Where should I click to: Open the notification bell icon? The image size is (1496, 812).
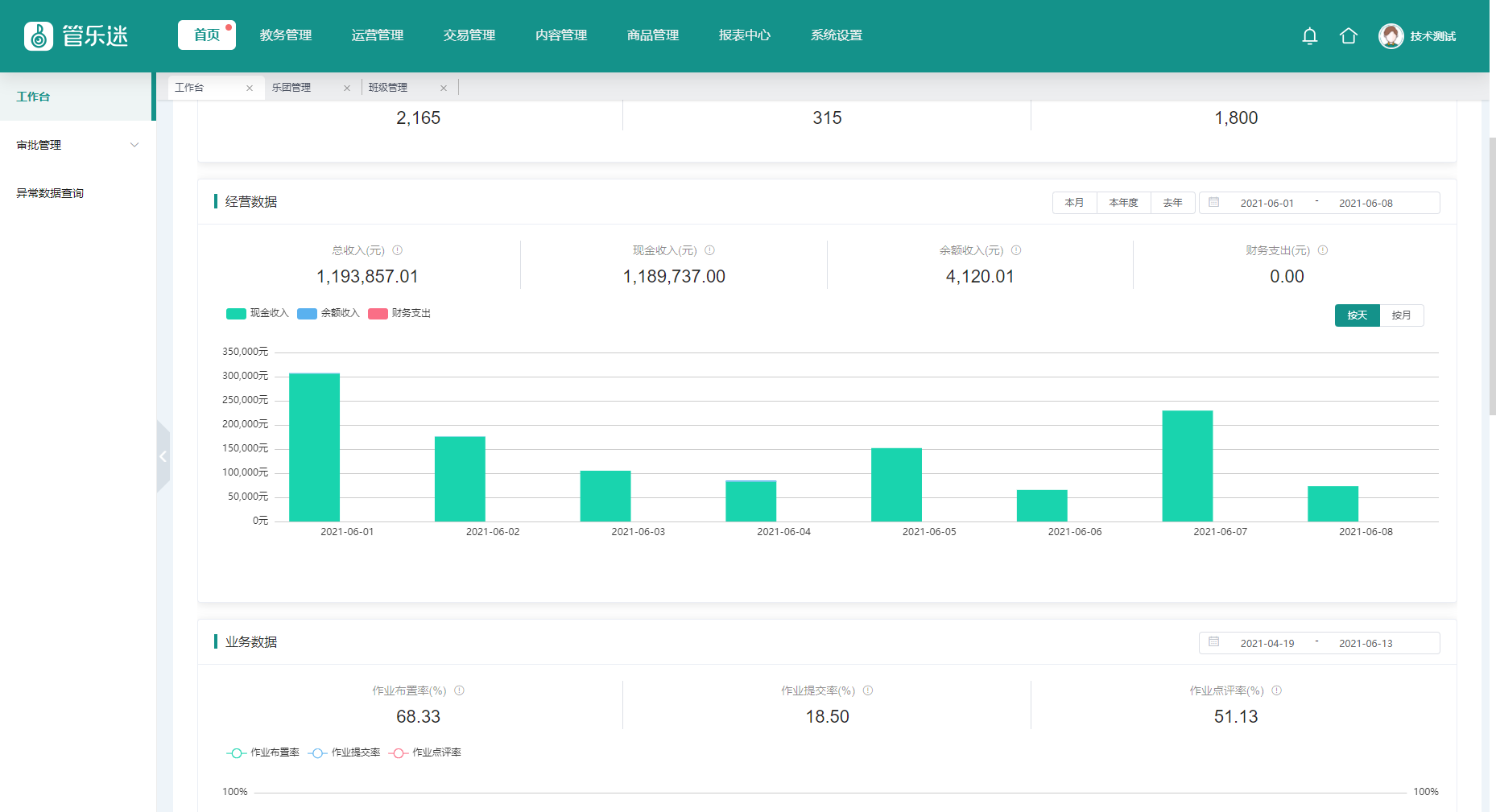(x=1309, y=36)
